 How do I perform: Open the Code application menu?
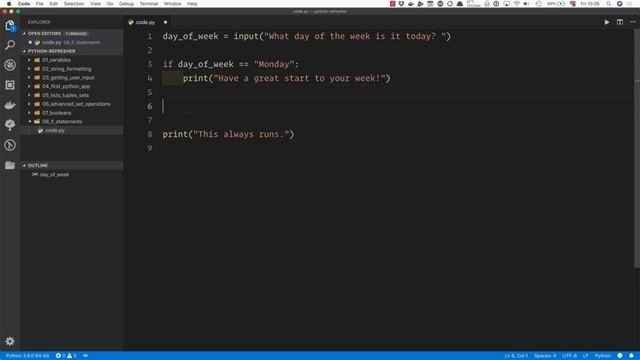point(24,4)
